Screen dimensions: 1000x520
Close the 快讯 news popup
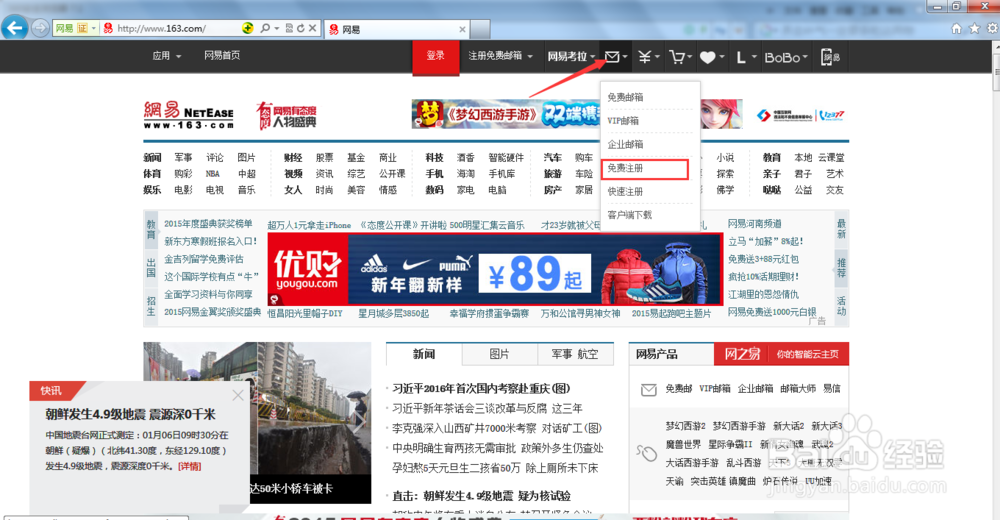coord(238,395)
